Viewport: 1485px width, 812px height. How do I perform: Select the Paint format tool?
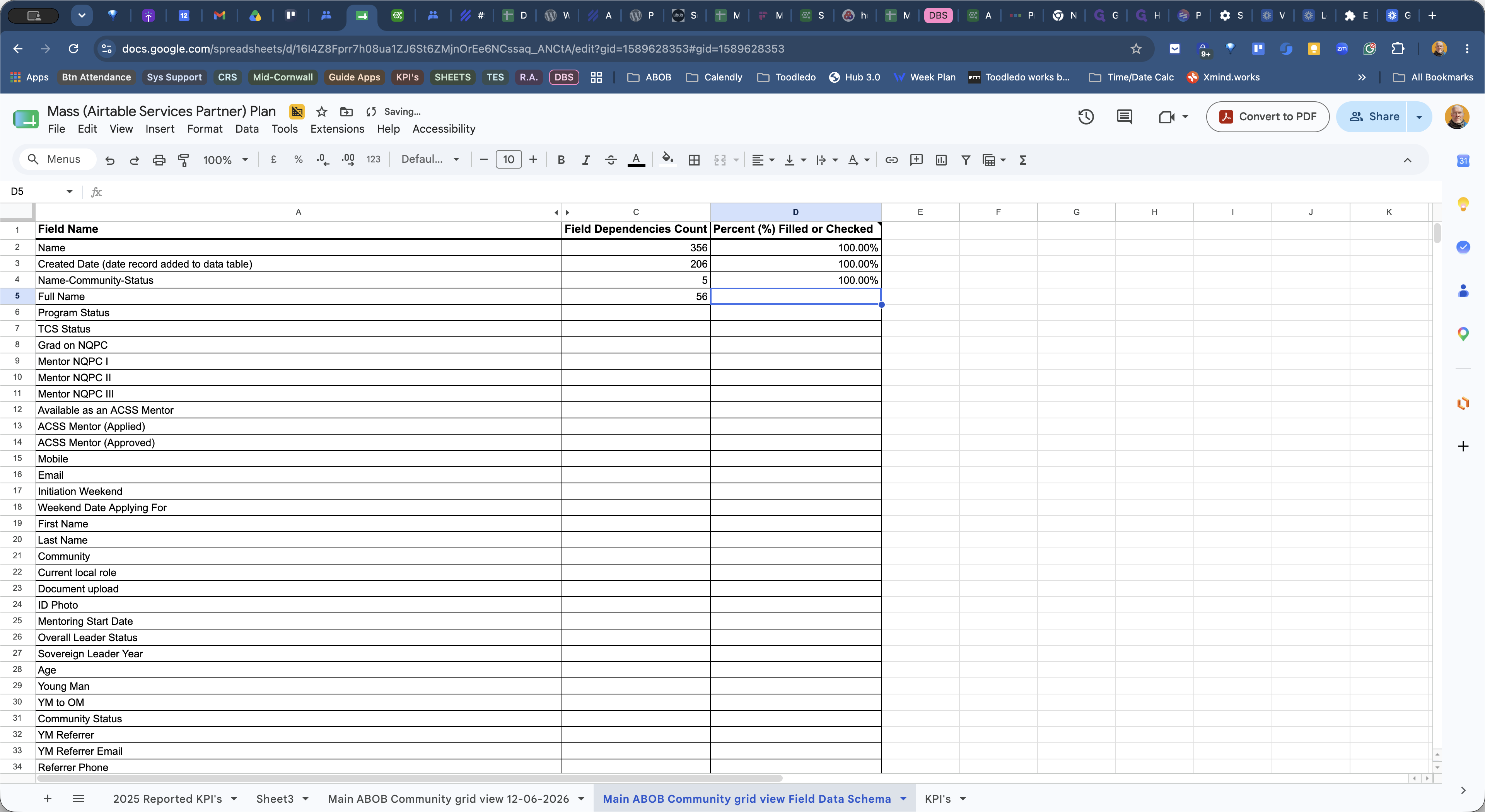(183, 160)
